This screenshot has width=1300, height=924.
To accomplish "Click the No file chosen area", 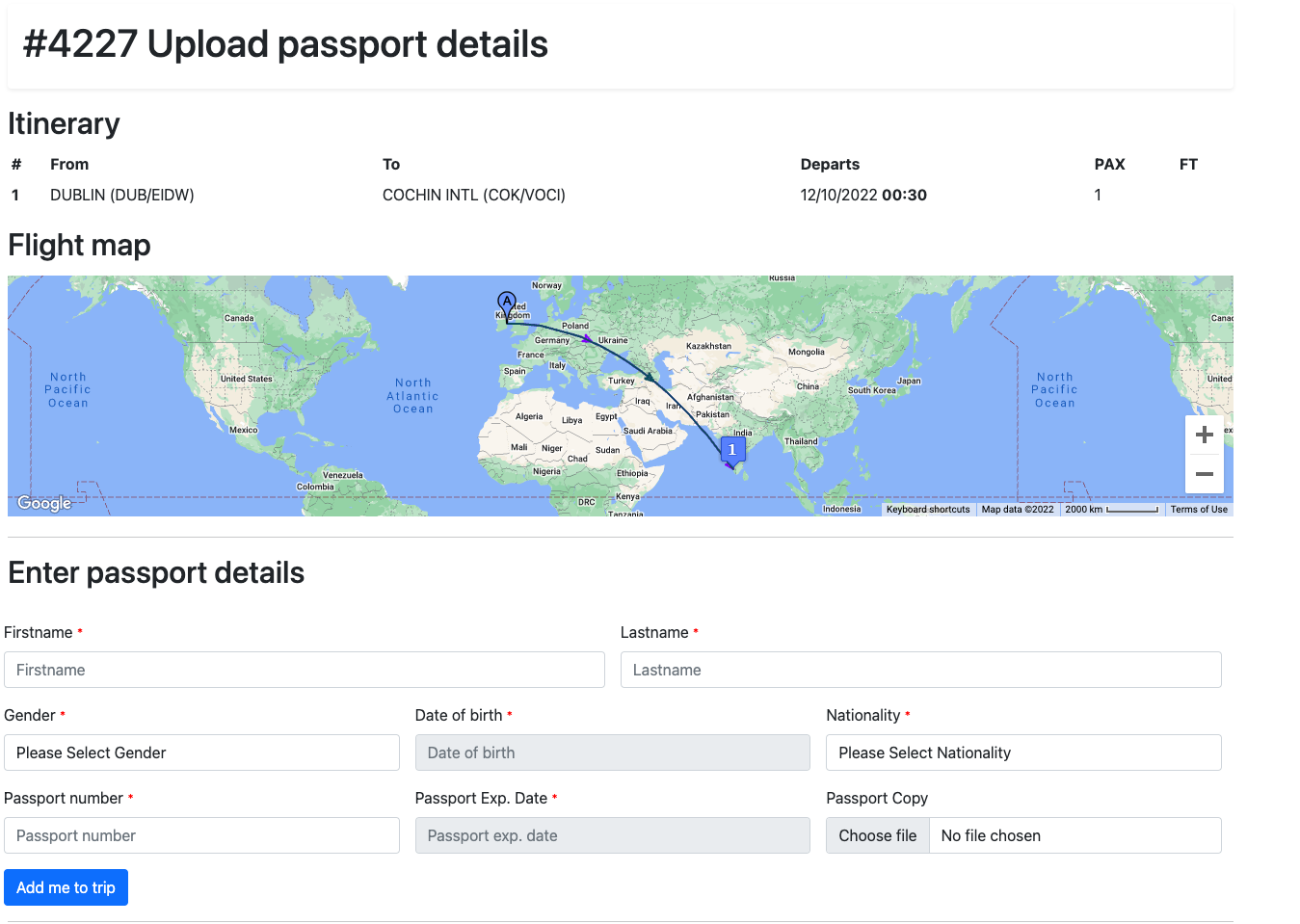I will pos(1074,835).
